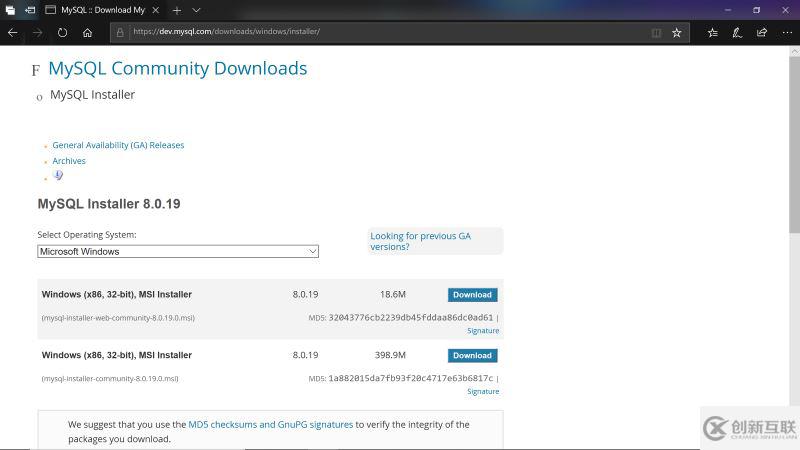Screen dimensions: 800x450
Task: Add this page to favorites with star
Action: pos(677,33)
